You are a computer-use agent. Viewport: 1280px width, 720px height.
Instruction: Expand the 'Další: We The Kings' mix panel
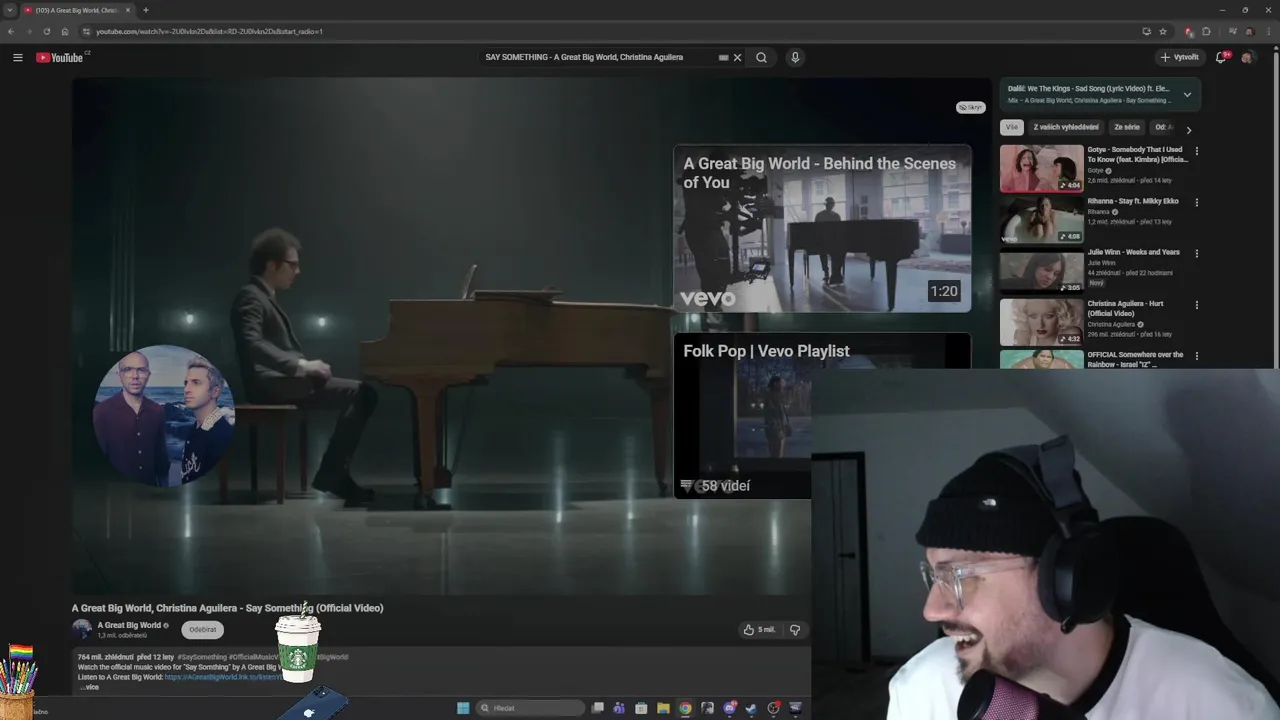coord(1187,95)
